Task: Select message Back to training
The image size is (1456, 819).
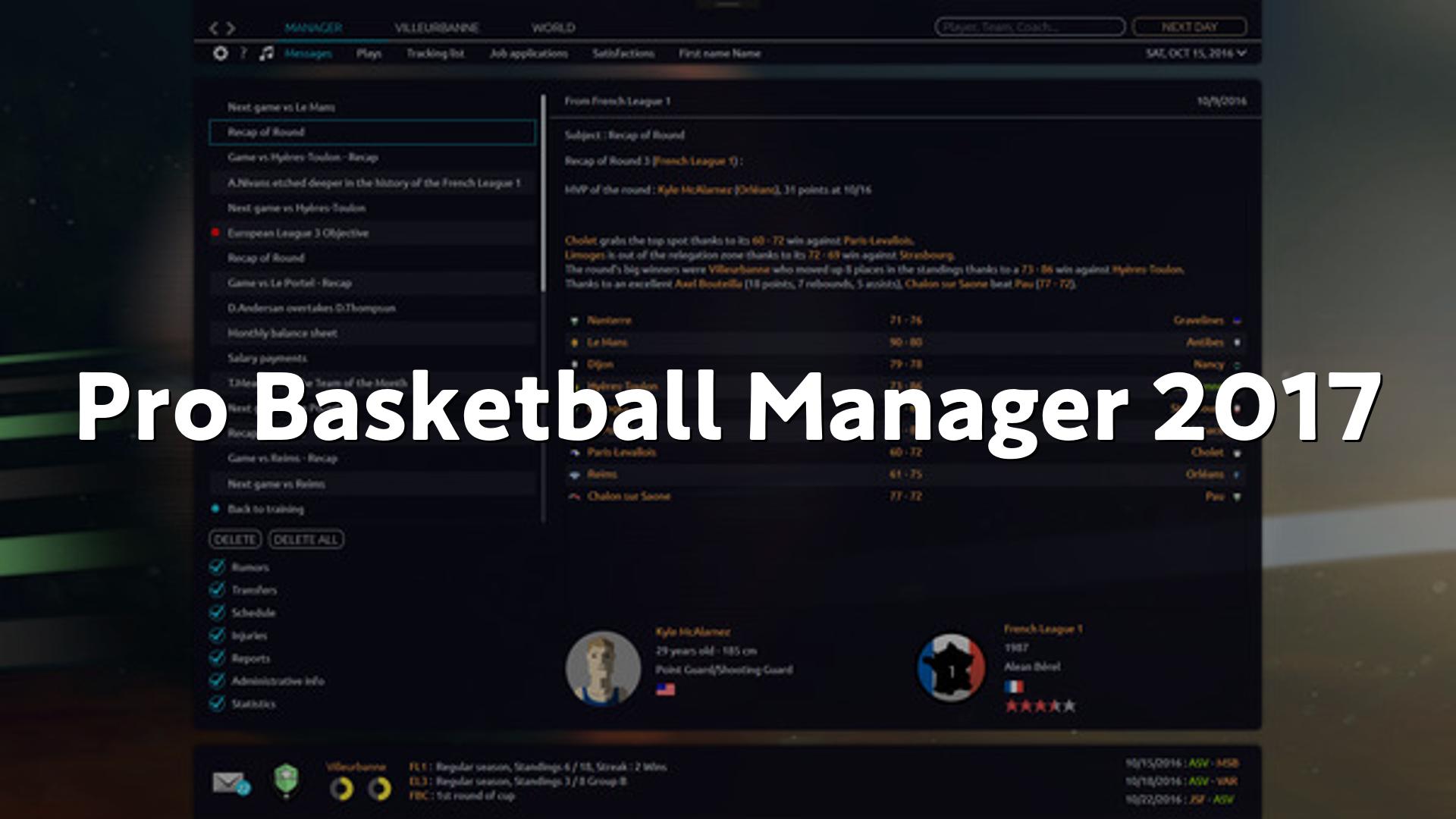Action: click(x=372, y=509)
